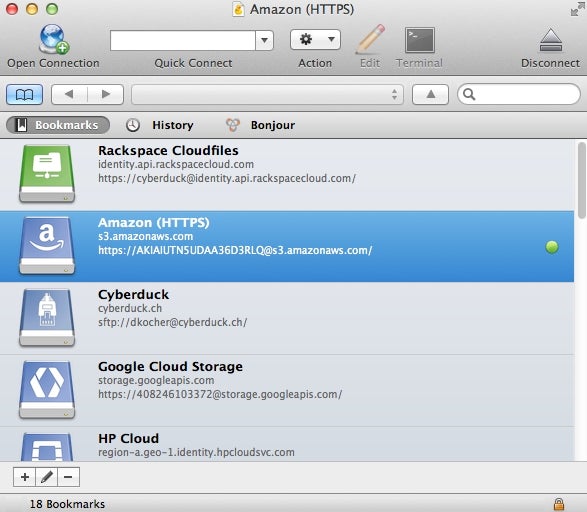The image size is (587, 512).
Task: Click the Cyberduck SFTP drive icon
Action: [x=47, y=317]
